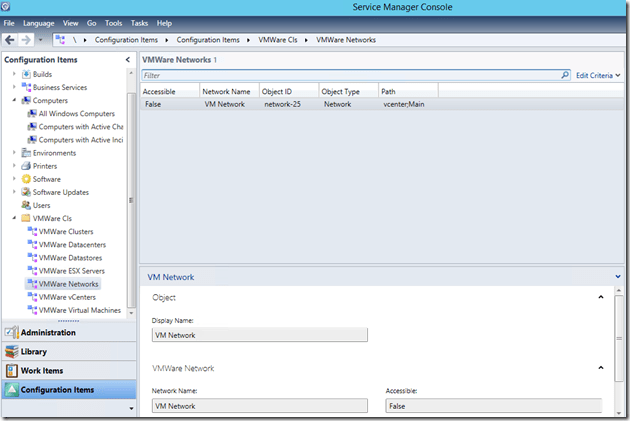This screenshot has width=630, height=421.
Task: Click the Printers icon in the navigation tree
Action: [26, 166]
